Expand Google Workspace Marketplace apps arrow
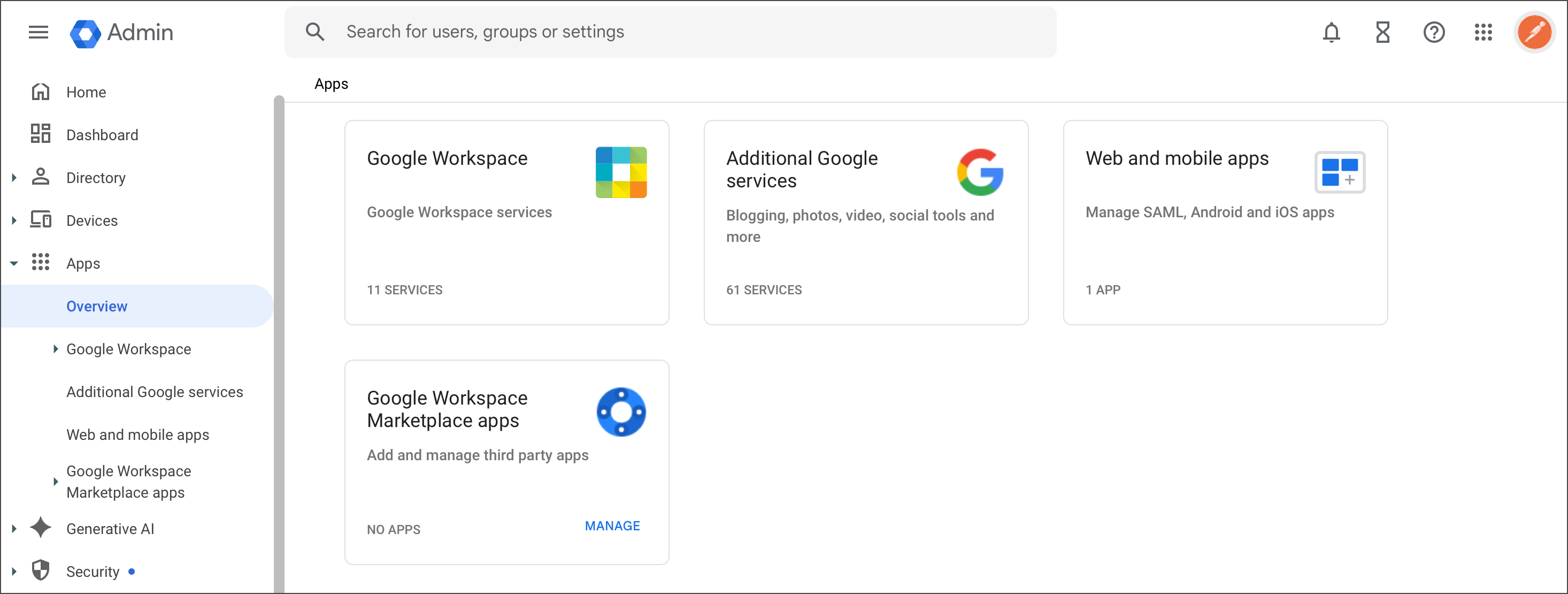 click(56, 482)
